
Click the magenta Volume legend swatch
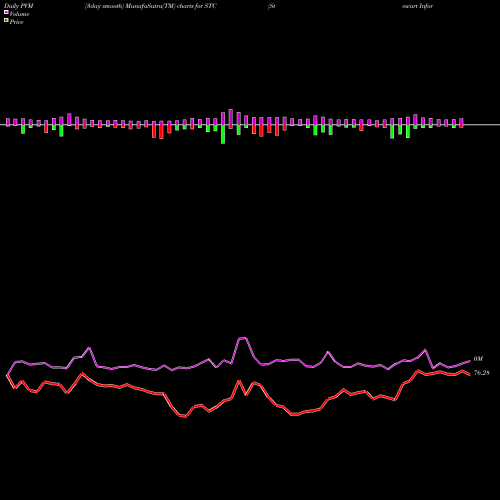click(x=6, y=12)
